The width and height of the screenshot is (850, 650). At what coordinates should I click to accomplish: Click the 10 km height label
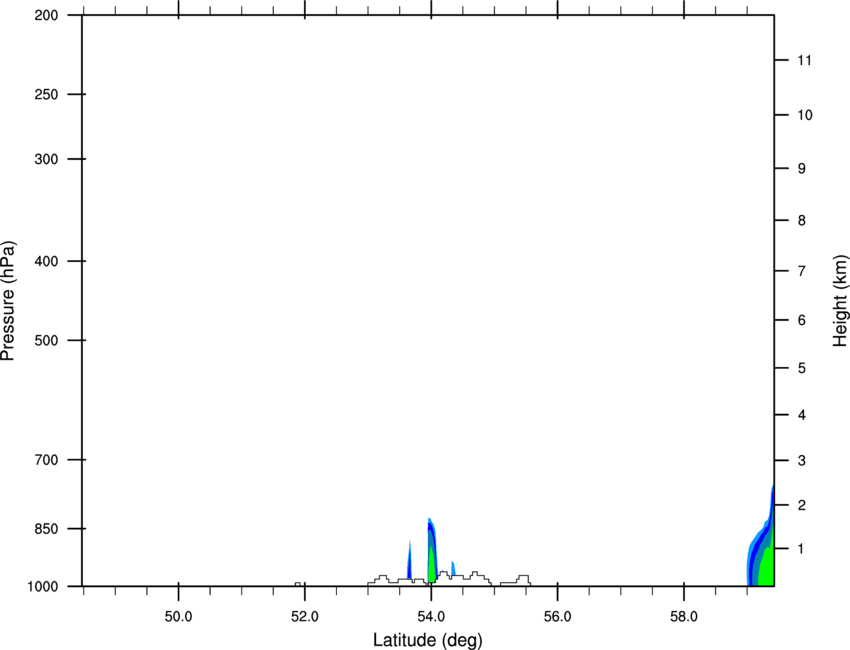click(x=805, y=115)
